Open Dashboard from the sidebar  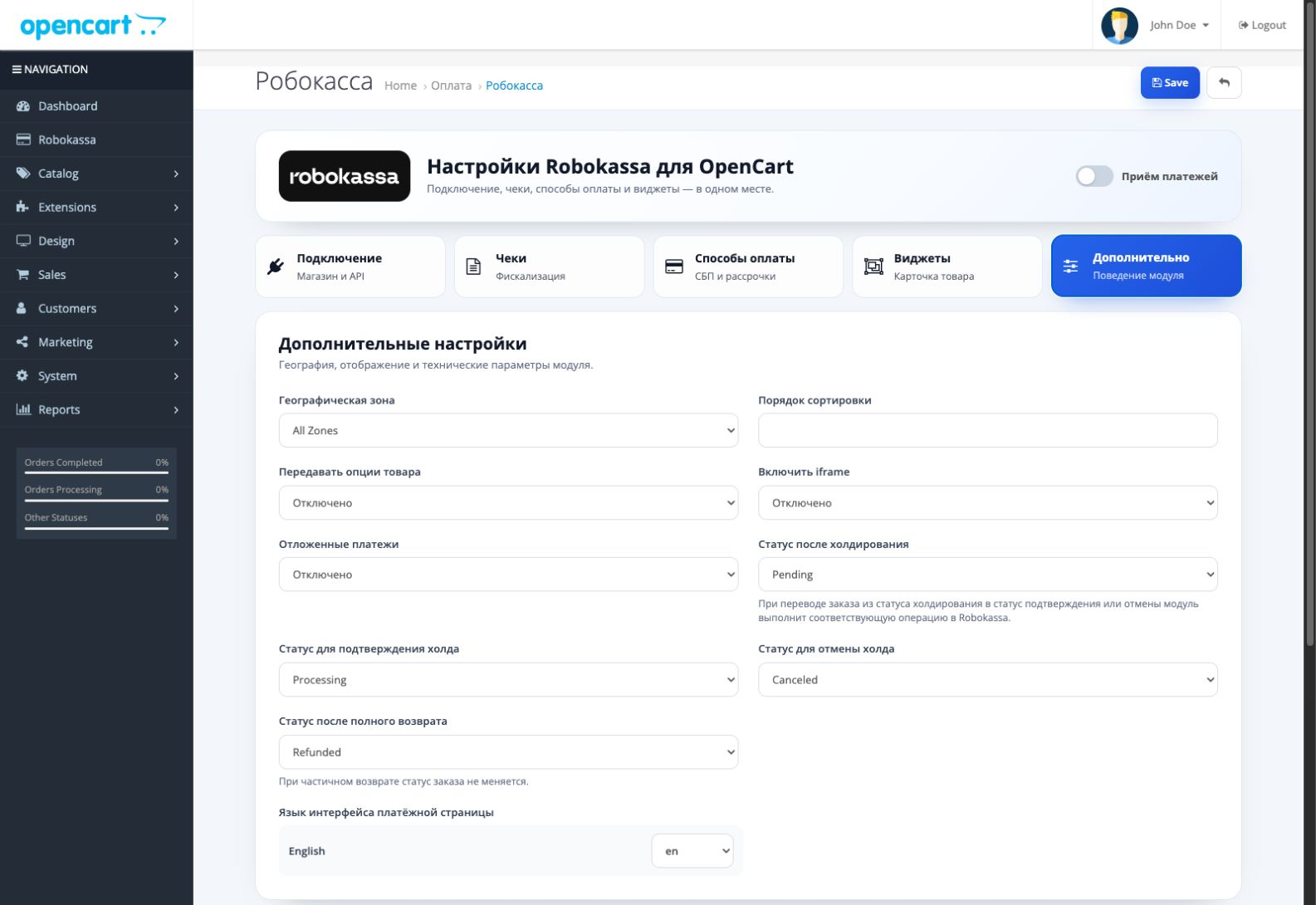(x=96, y=106)
